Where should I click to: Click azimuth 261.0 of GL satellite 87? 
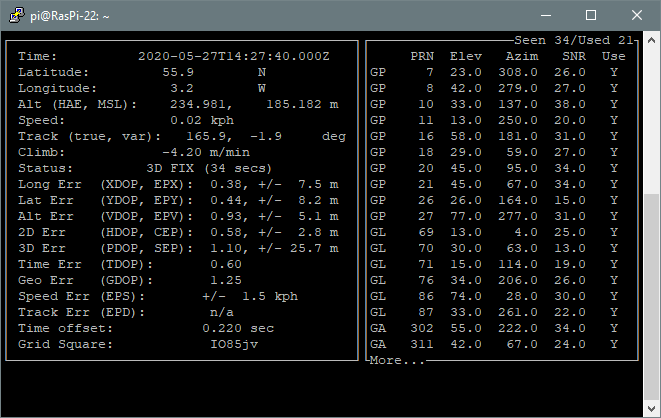click(x=518, y=313)
